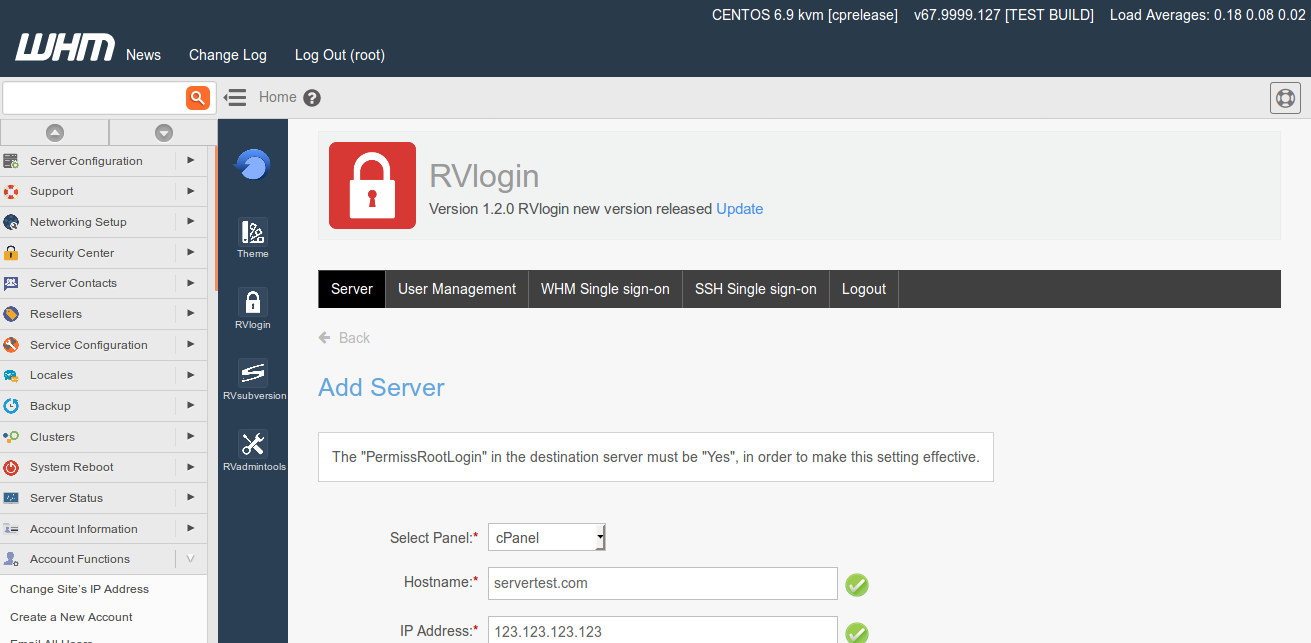
Task: Open the RVadmintools wrench icon
Action: pyautogui.click(x=253, y=451)
